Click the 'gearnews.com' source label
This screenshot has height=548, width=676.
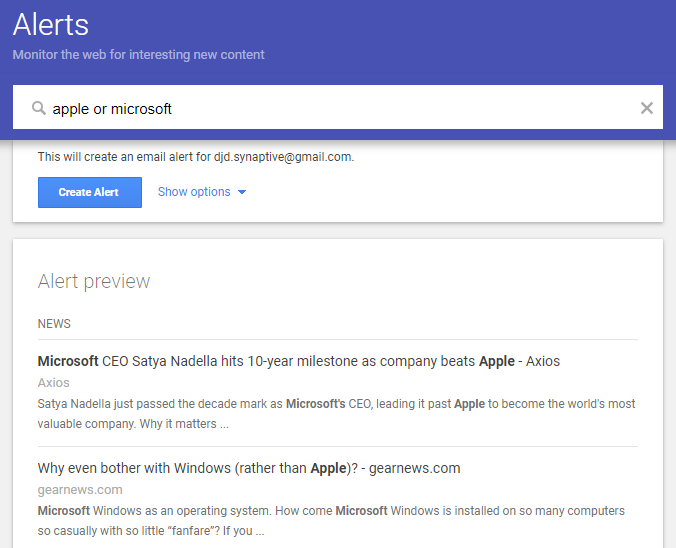pos(80,490)
